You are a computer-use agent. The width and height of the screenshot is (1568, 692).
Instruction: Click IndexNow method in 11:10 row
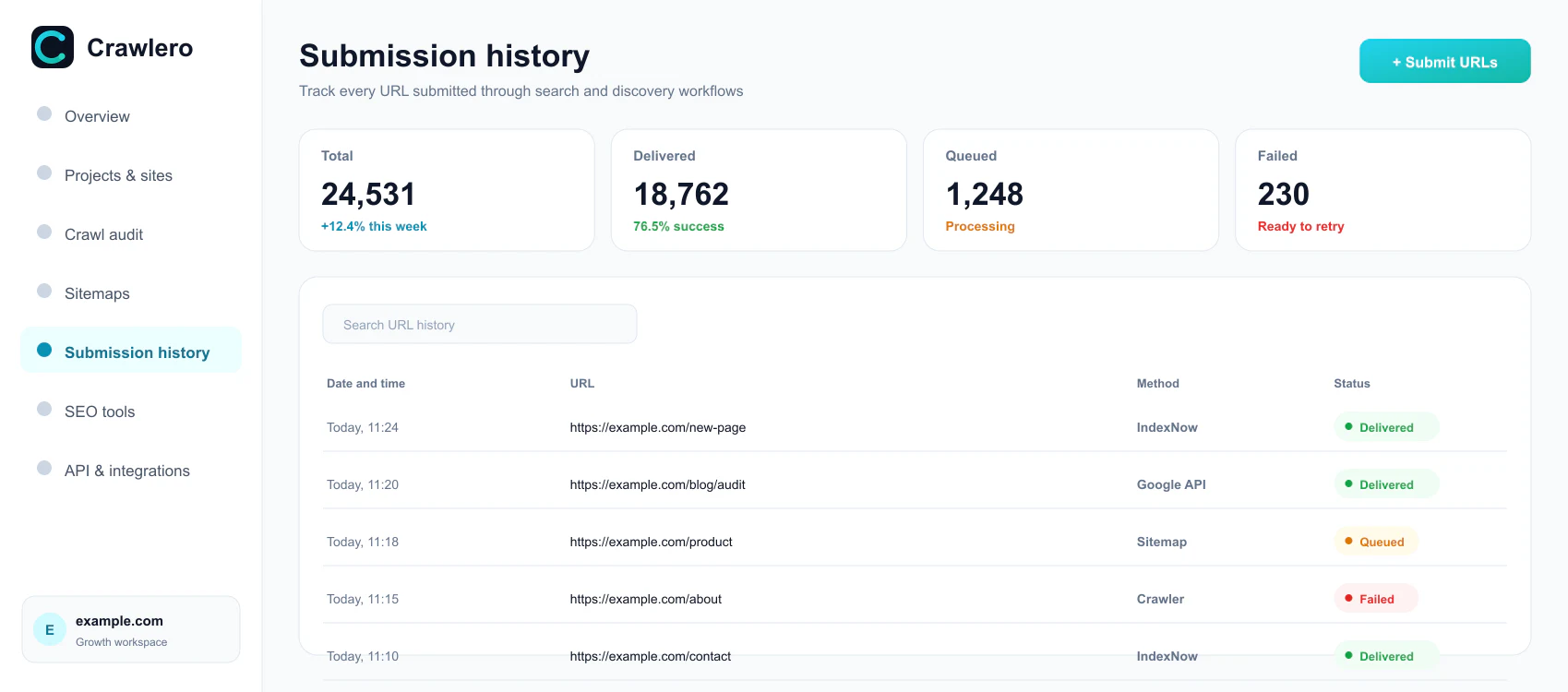click(x=1167, y=656)
